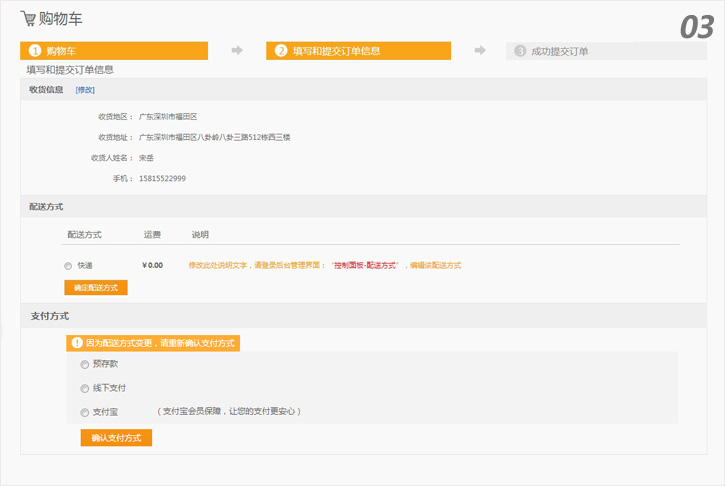This screenshot has height=486, width=725.
Task: Select the 快递 delivery radio button
Action: (68, 266)
